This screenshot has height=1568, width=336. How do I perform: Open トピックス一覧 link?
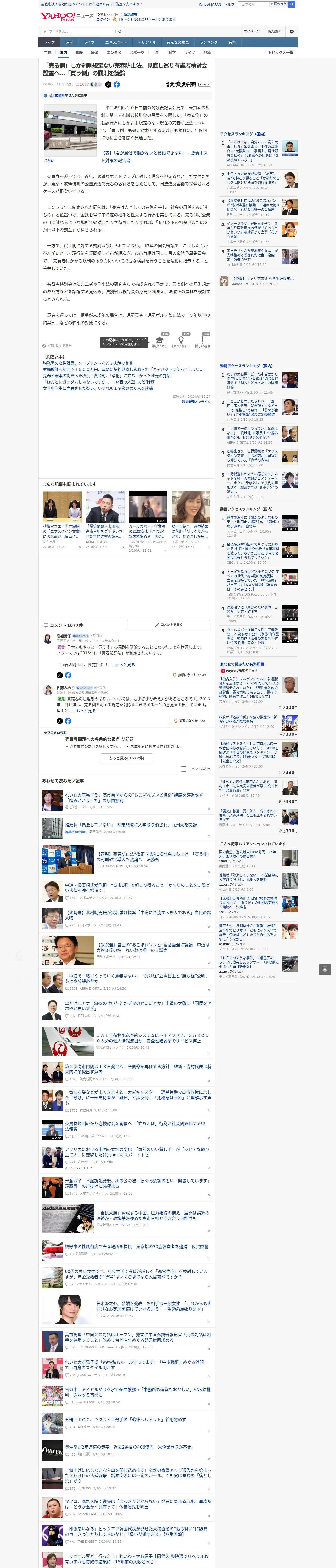[281, 52]
